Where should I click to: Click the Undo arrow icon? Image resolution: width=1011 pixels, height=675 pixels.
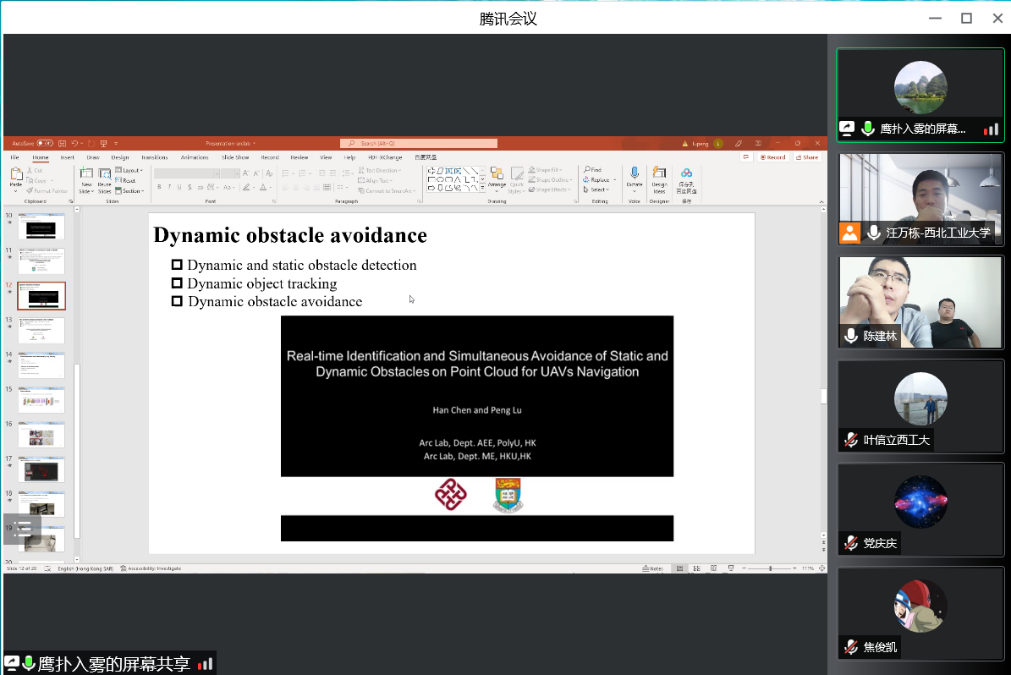pyautogui.click(x=74, y=144)
